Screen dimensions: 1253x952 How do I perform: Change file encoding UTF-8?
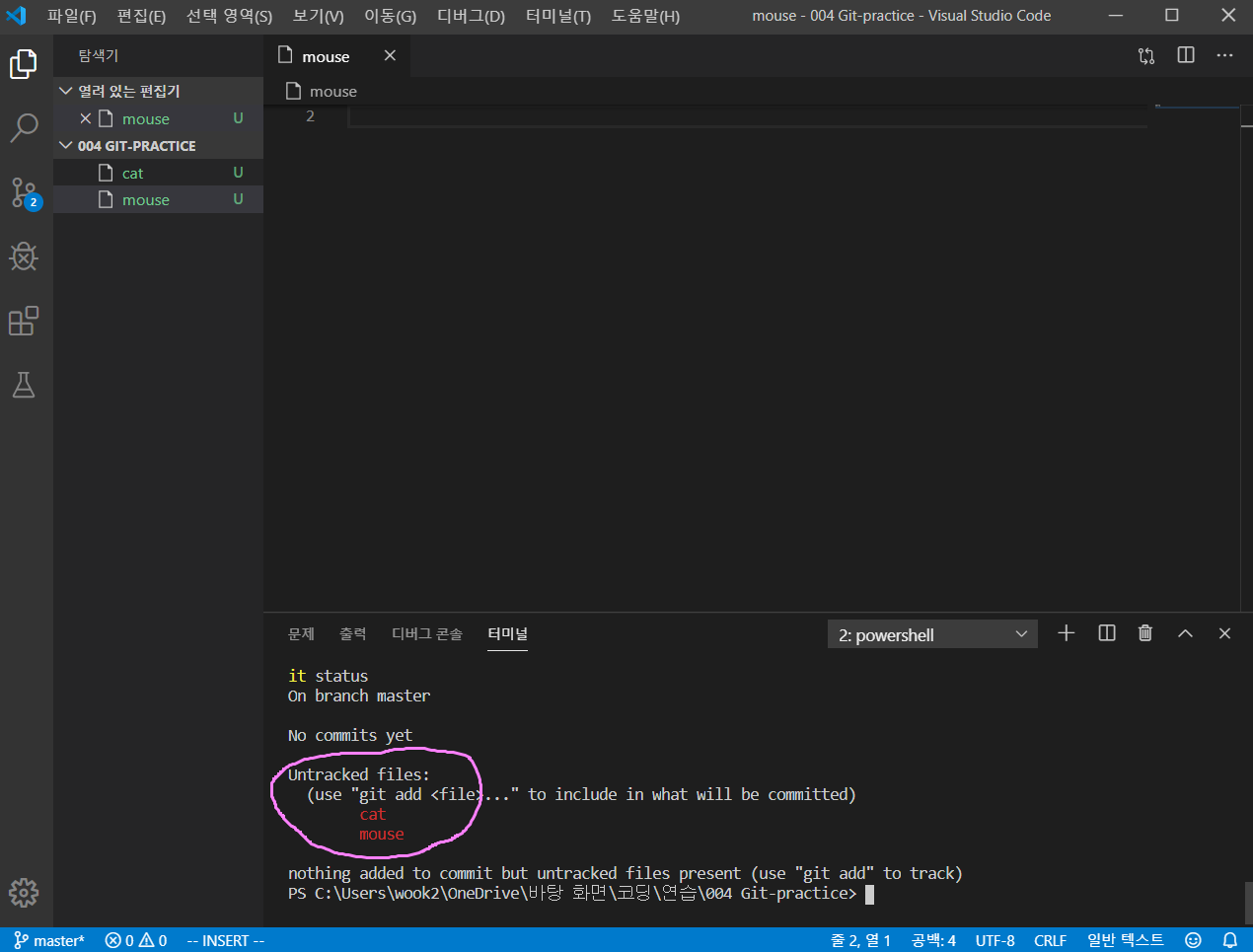[995, 940]
